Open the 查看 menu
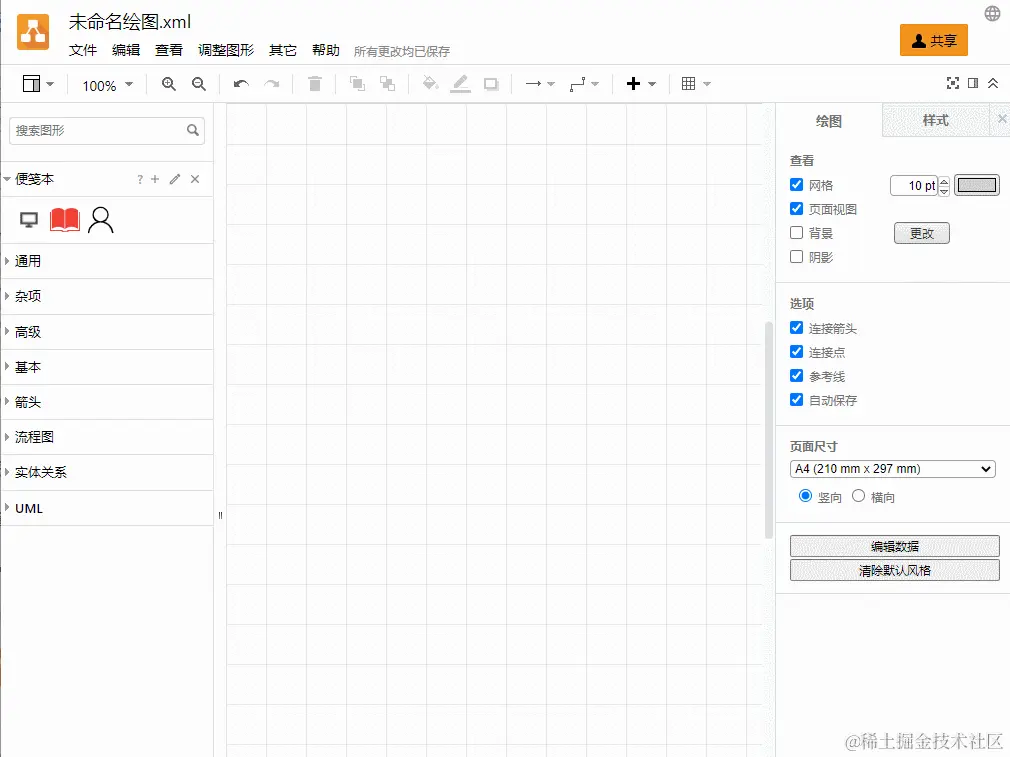 click(169, 50)
